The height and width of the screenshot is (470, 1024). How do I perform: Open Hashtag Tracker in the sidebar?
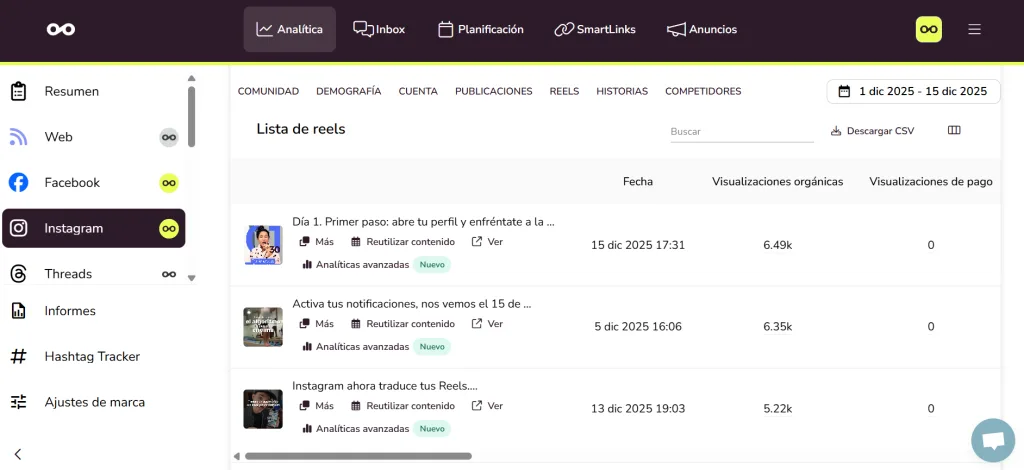(93, 356)
